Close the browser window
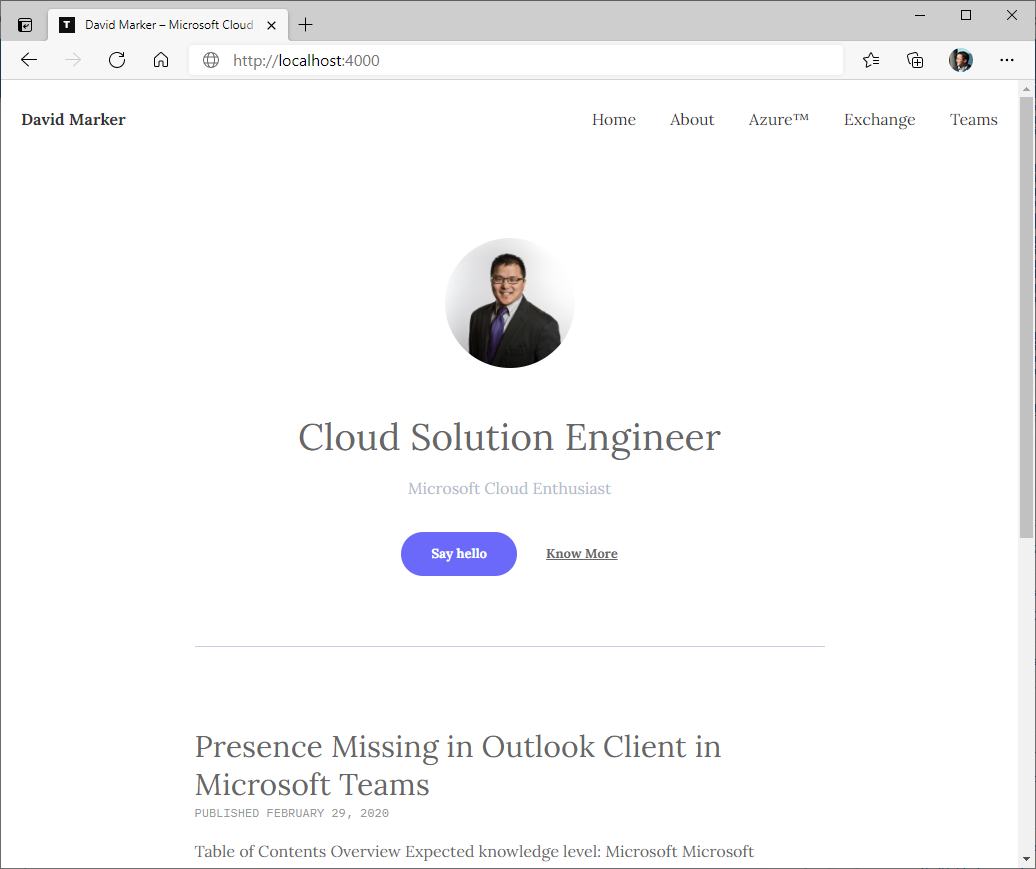The width and height of the screenshot is (1036, 869). pos(1012,15)
